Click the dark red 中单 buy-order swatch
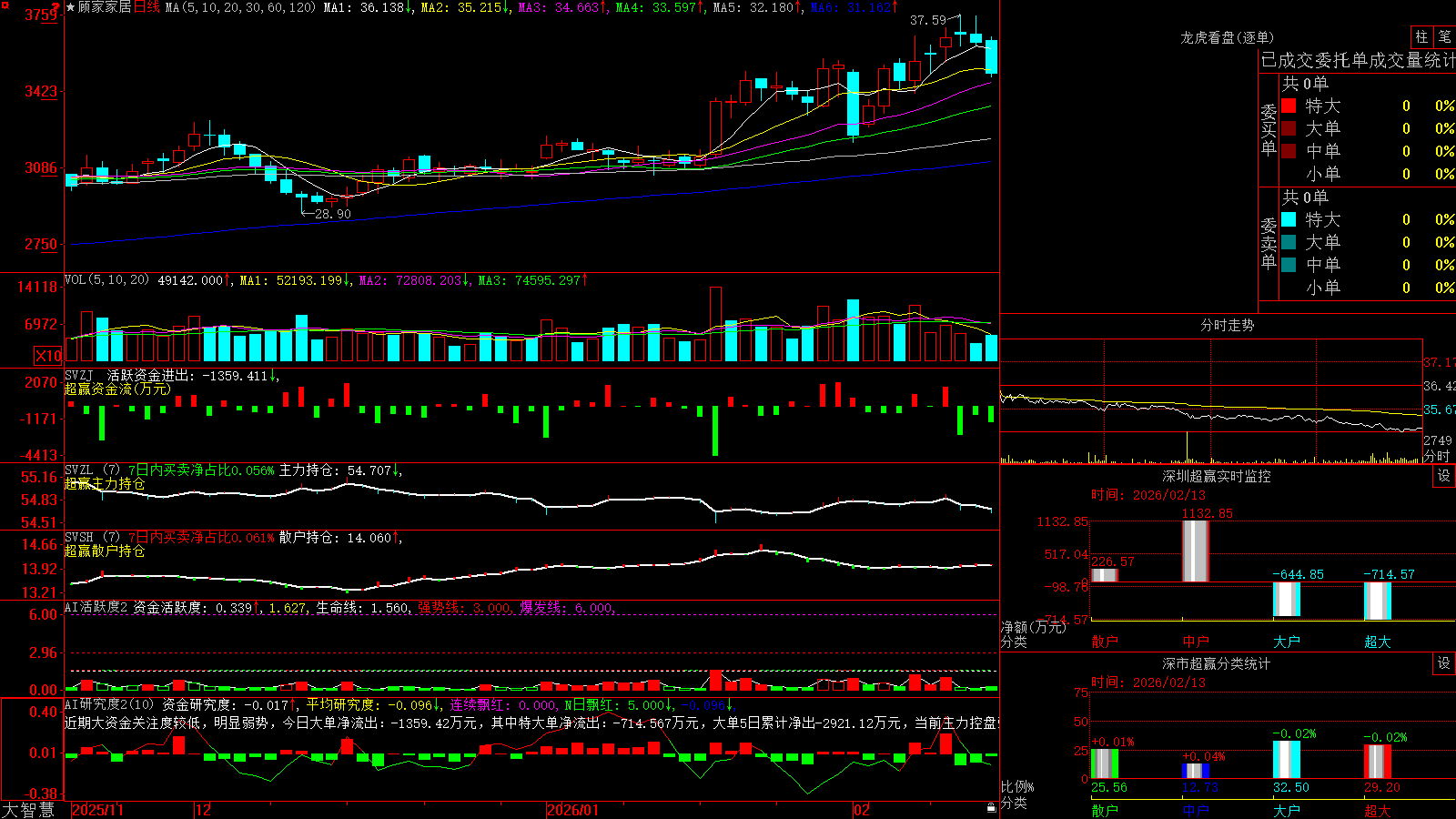This screenshot has width=1456, height=819. coord(1289,151)
